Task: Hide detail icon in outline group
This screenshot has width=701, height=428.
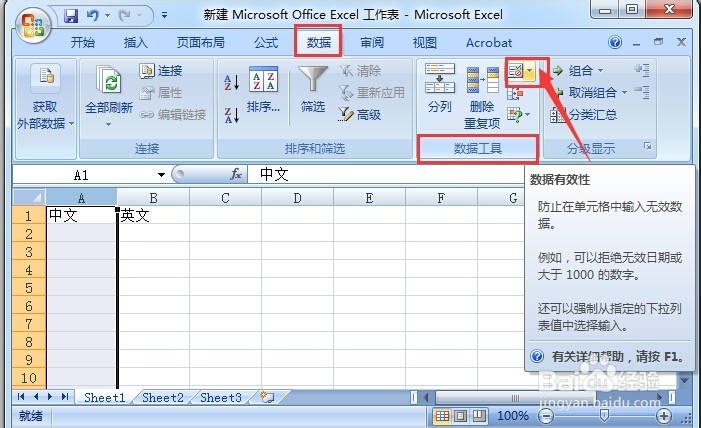Action: pyautogui.click(x=642, y=92)
